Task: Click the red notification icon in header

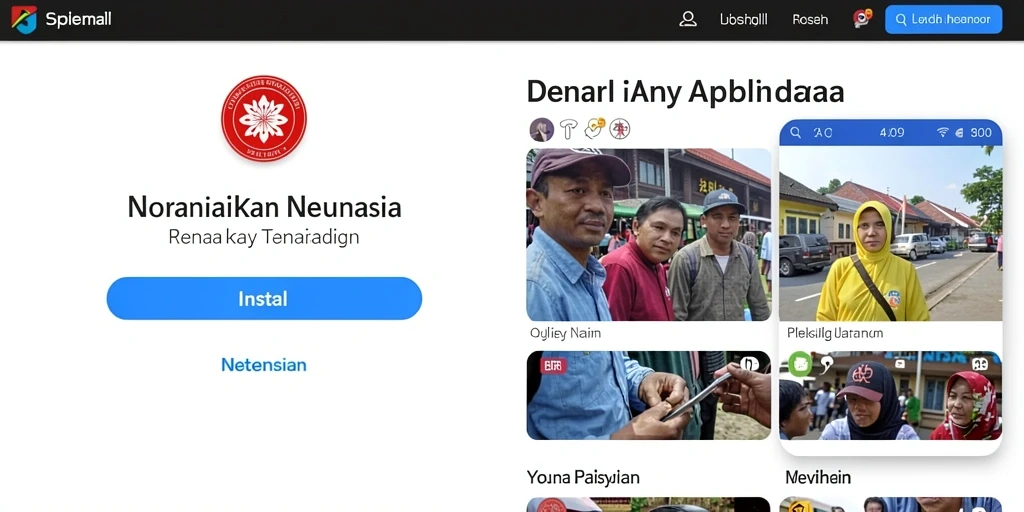Action: click(x=863, y=18)
